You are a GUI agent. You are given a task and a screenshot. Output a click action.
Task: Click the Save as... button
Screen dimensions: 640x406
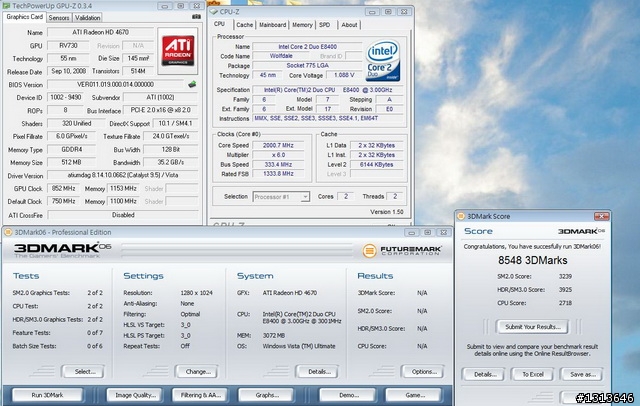pyautogui.click(x=582, y=374)
